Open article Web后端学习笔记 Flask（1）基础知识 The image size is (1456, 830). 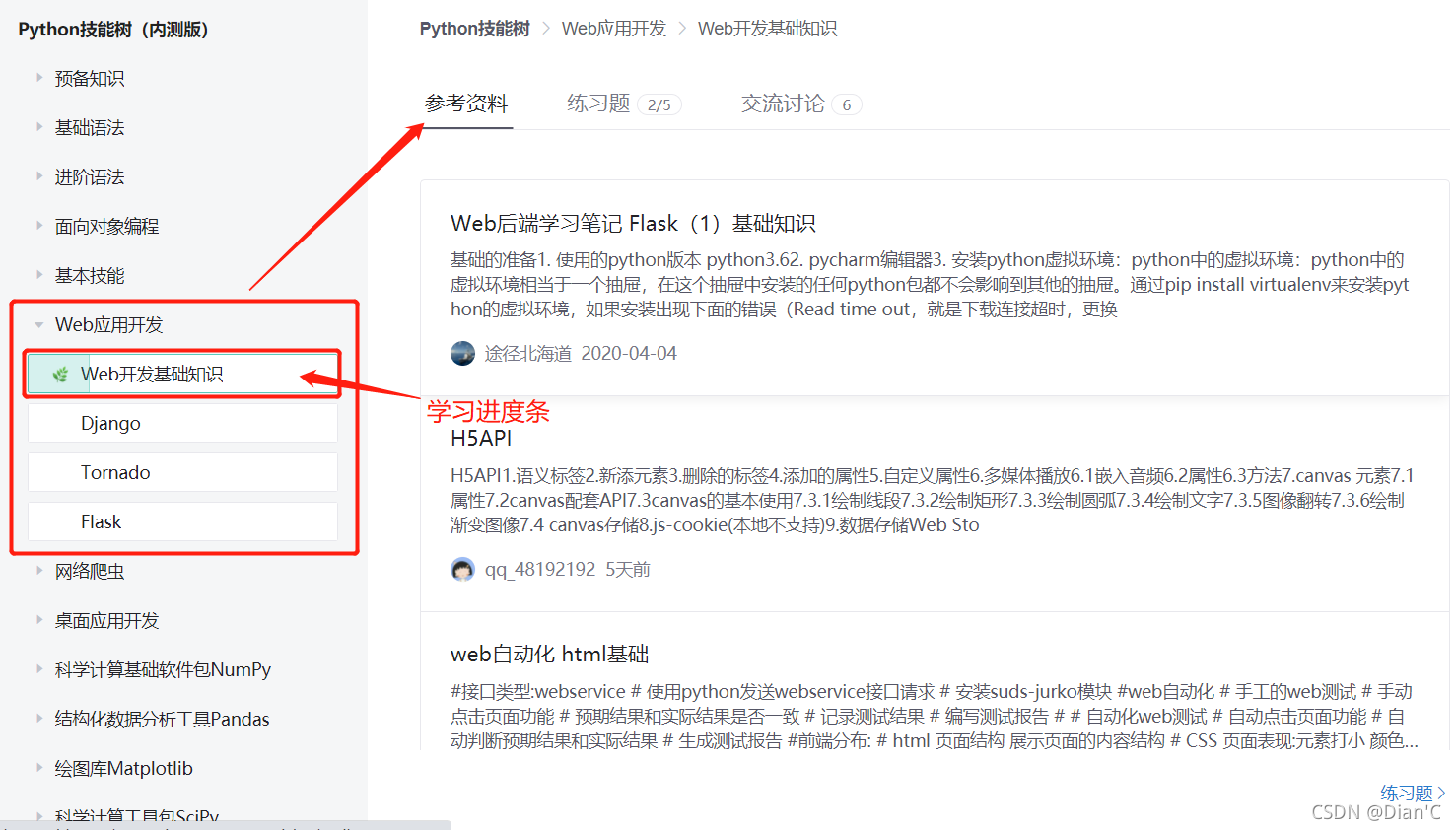tap(633, 223)
